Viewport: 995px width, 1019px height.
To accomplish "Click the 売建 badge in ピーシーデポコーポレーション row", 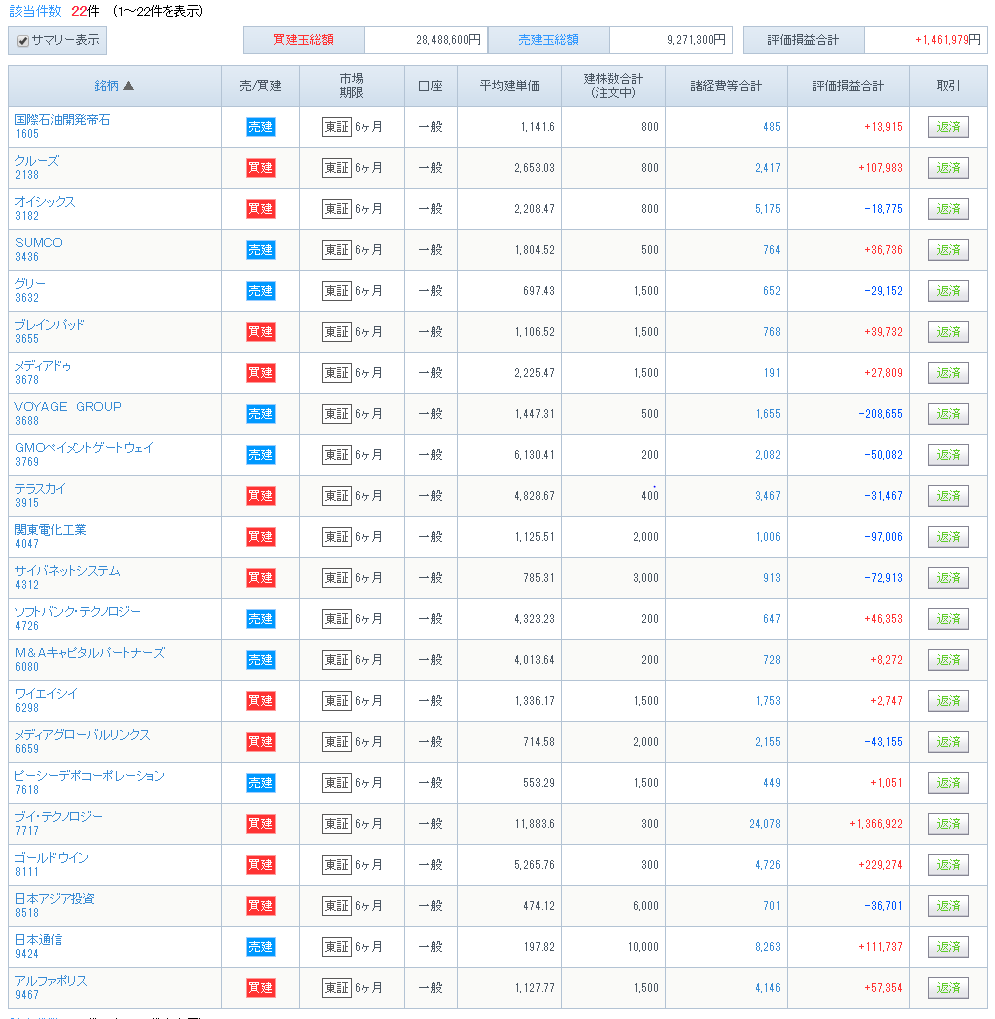I will coord(261,782).
